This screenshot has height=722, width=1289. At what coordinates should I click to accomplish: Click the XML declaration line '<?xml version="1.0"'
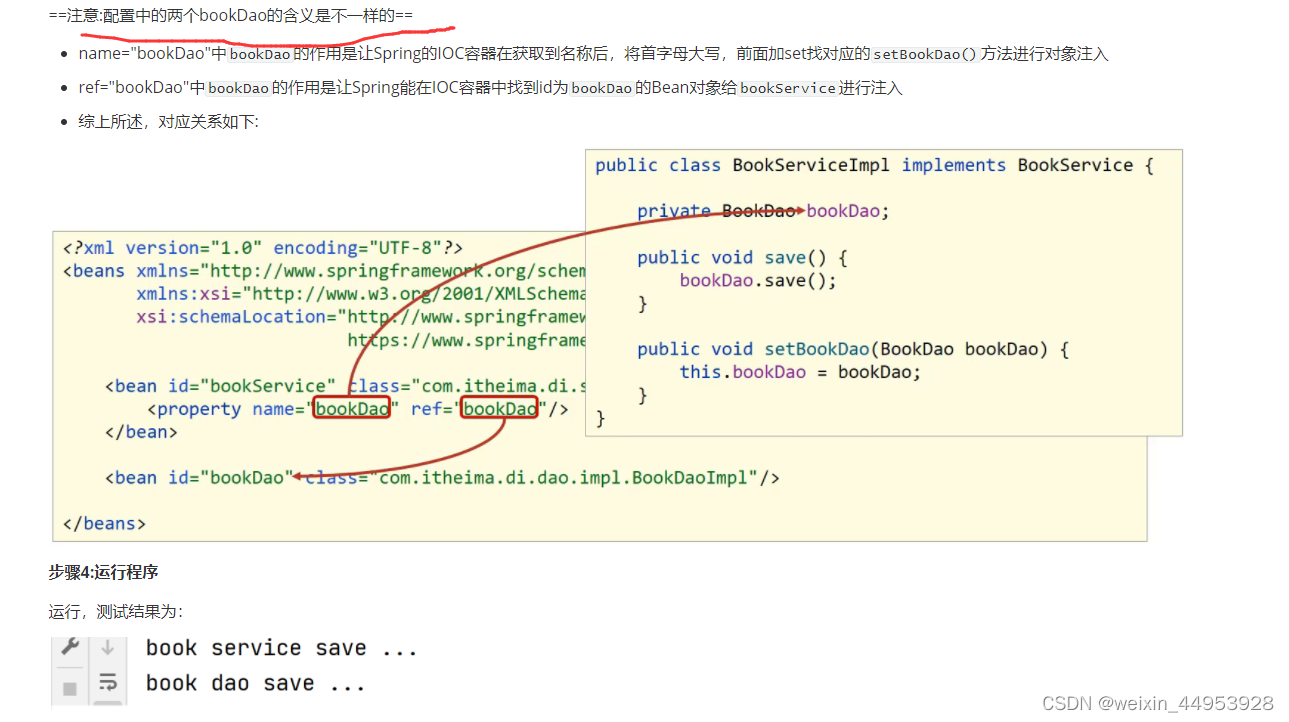click(x=263, y=248)
